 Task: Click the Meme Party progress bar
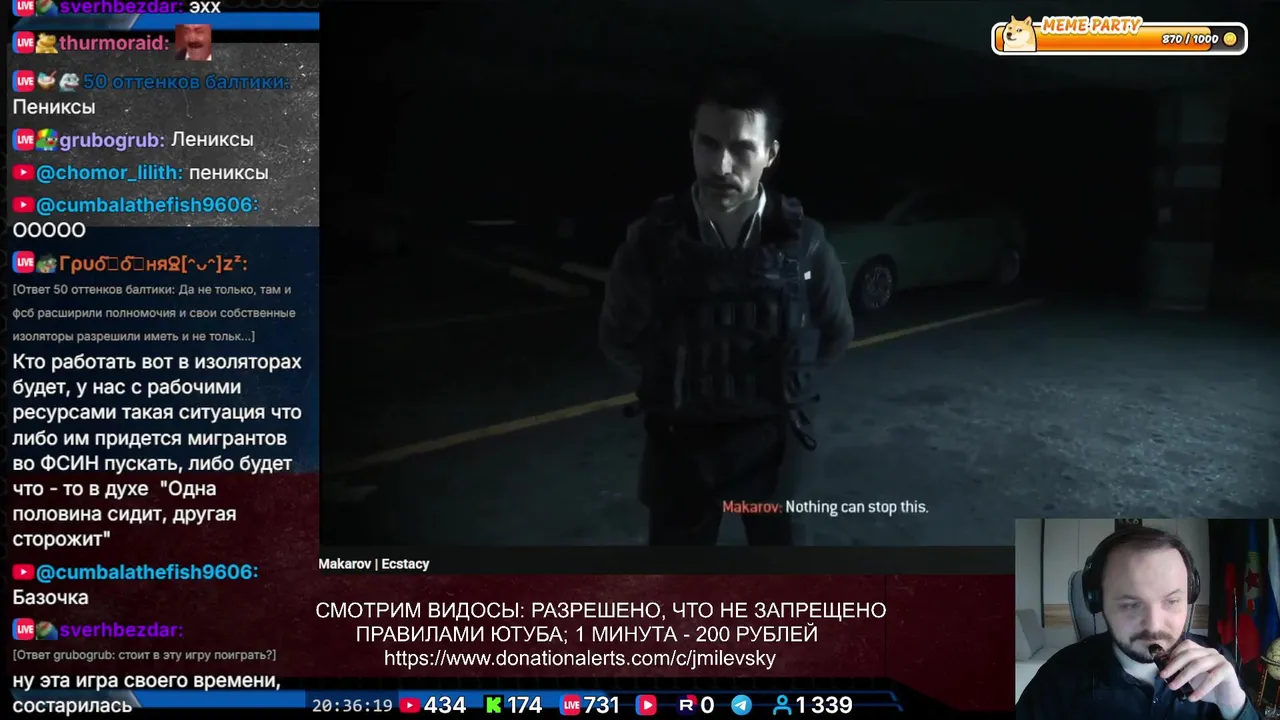(x=1119, y=38)
